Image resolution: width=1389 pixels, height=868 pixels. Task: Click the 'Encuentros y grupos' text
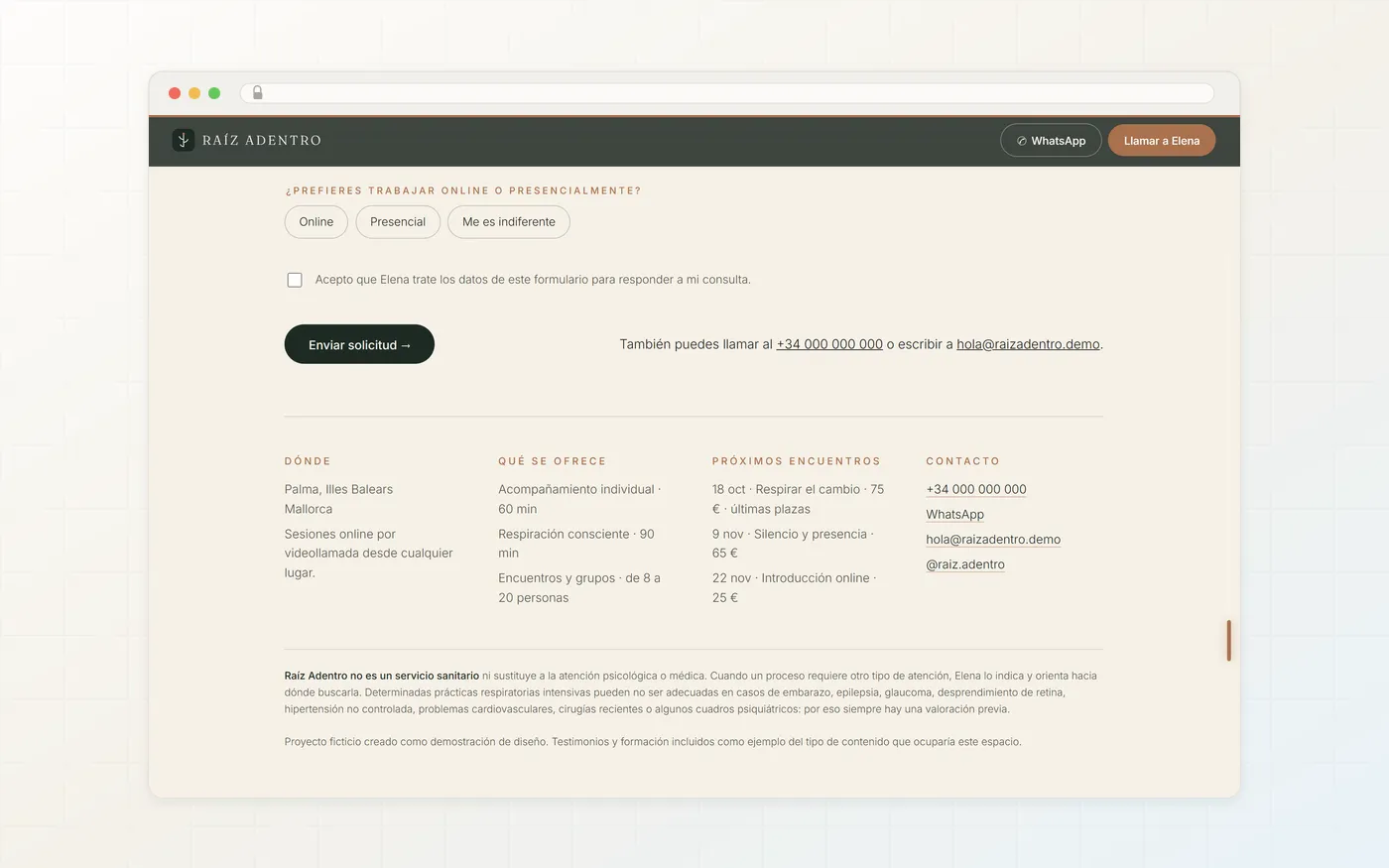pyautogui.click(x=579, y=587)
